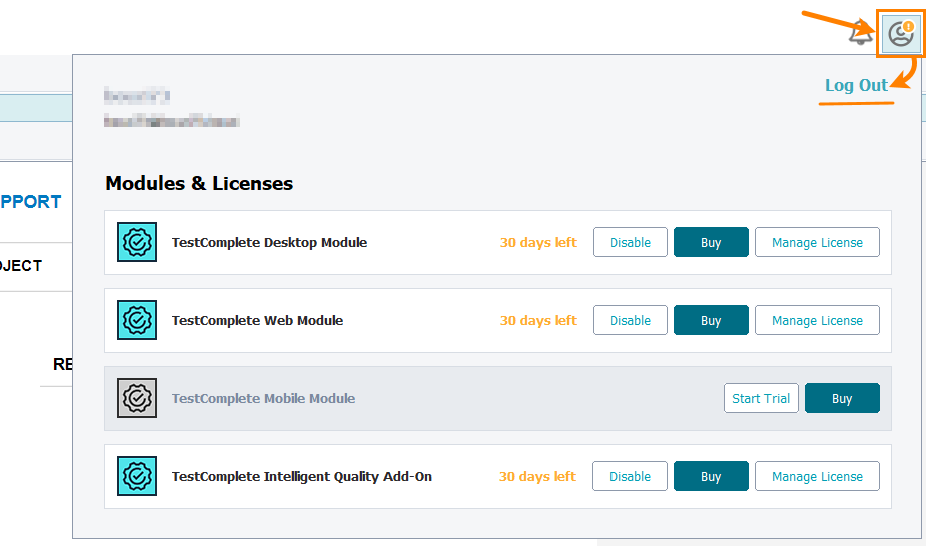
Task: Select TestComplete Mobile Module row label
Action: (x=263, y=399)
